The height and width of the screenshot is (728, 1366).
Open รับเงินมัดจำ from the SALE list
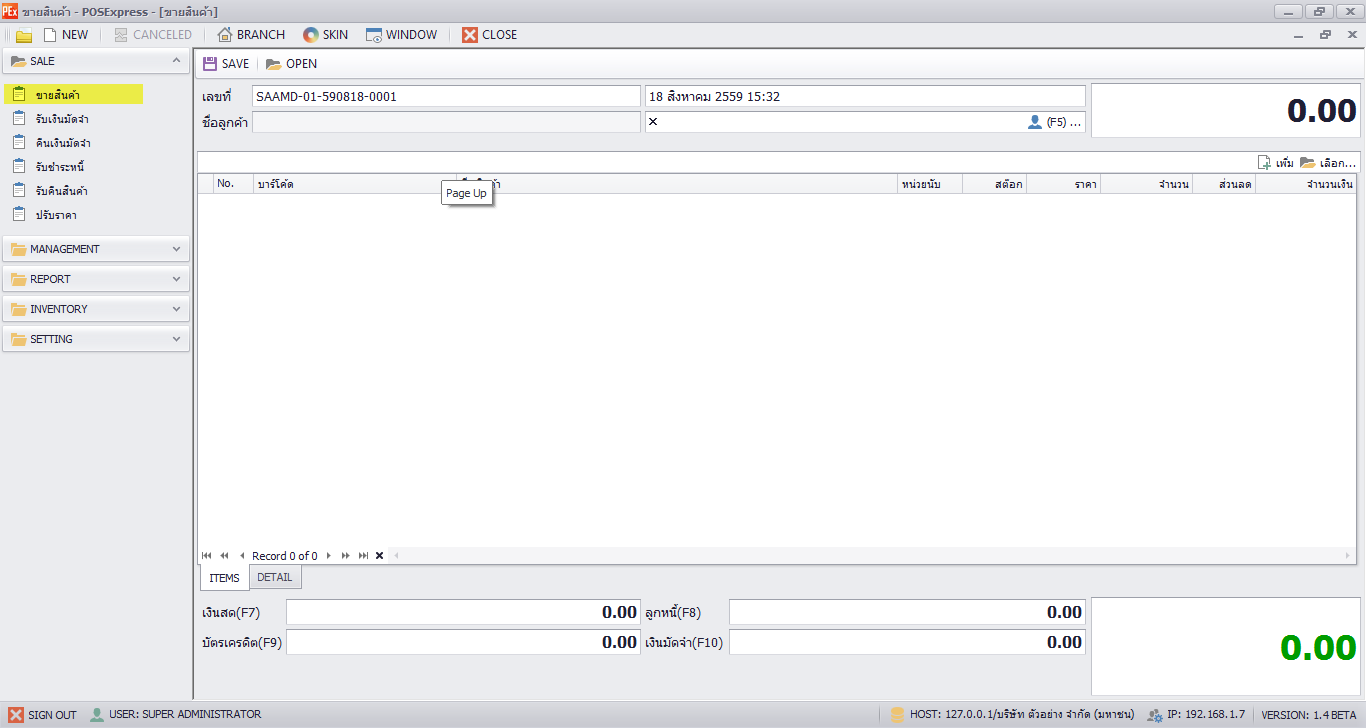62,119
